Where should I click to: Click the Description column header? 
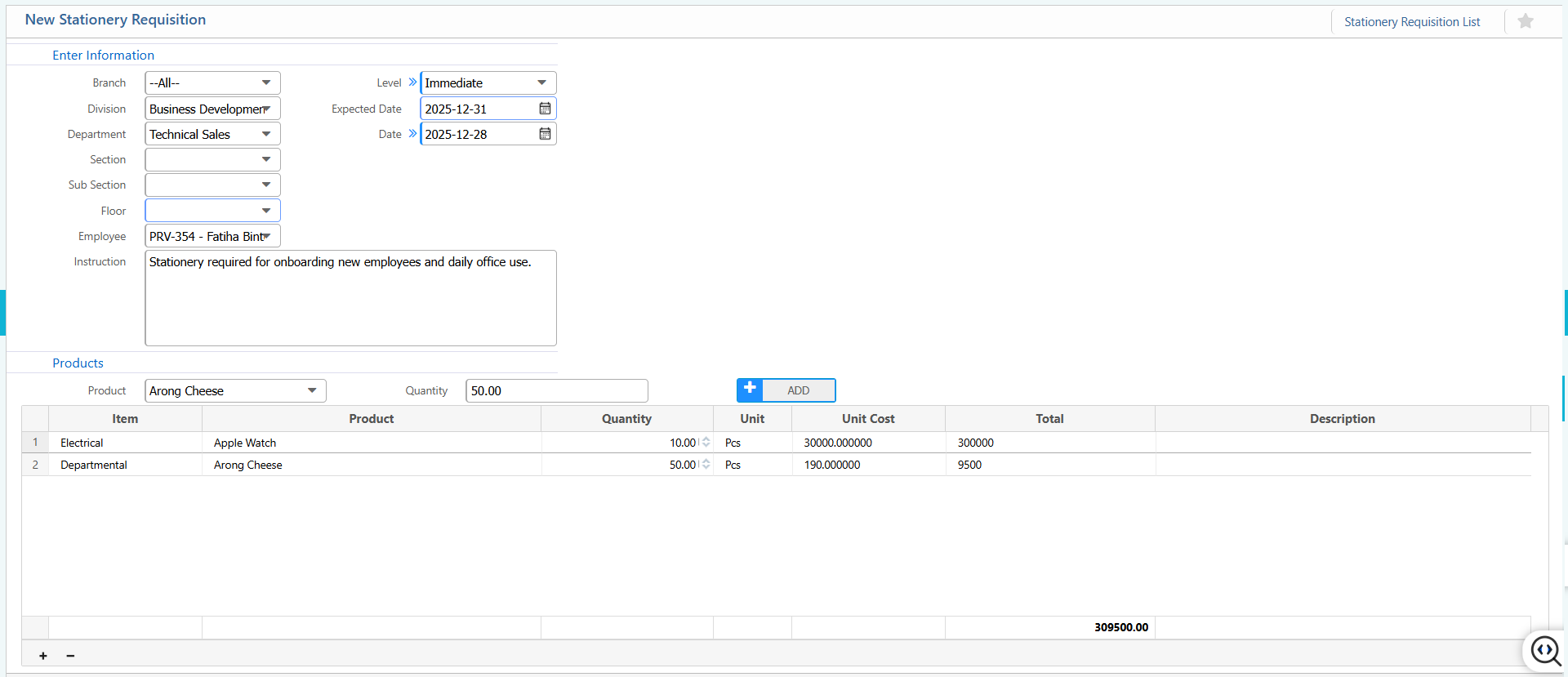pos(1343,419)
